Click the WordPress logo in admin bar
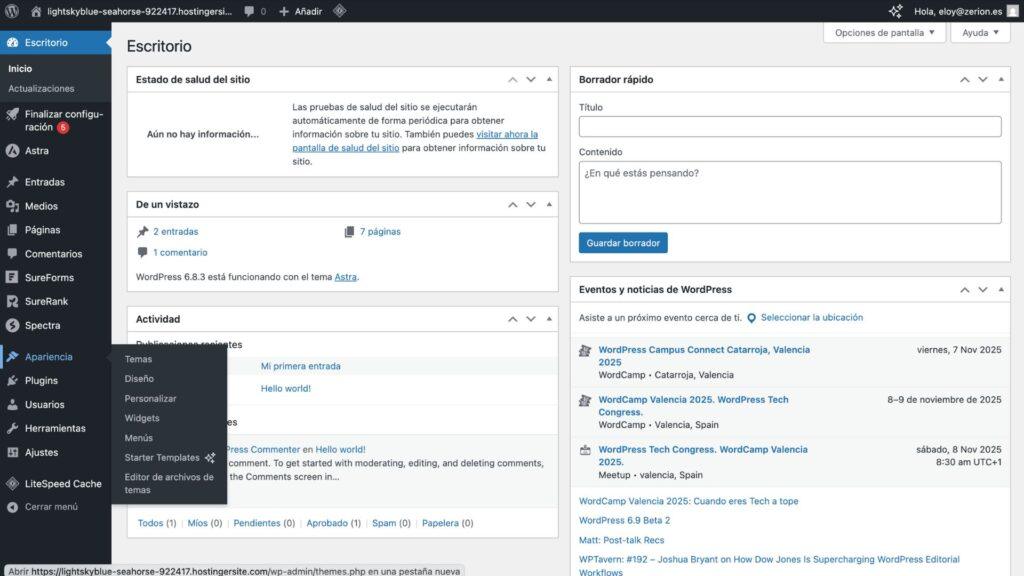Image resolution: width=1024 pixels, height=576 pixels. coord(12,11)
